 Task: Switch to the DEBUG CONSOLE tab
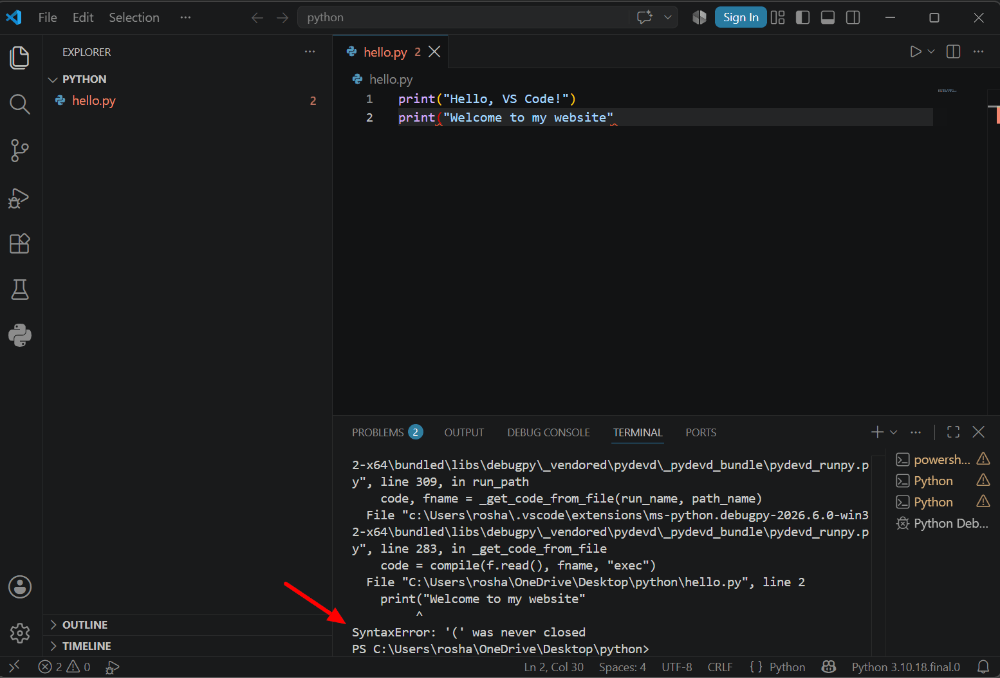[x=548, y=432]
